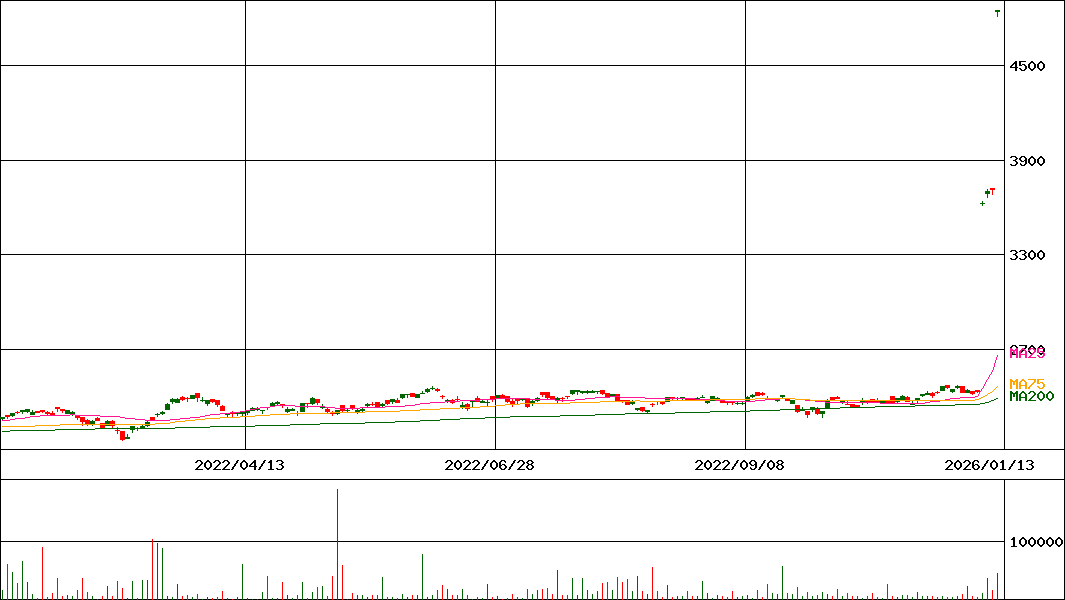Select the lowest red candlestick before 2022/04/13
This screenshot has width=1065, height=600.
tap(123, 435)
